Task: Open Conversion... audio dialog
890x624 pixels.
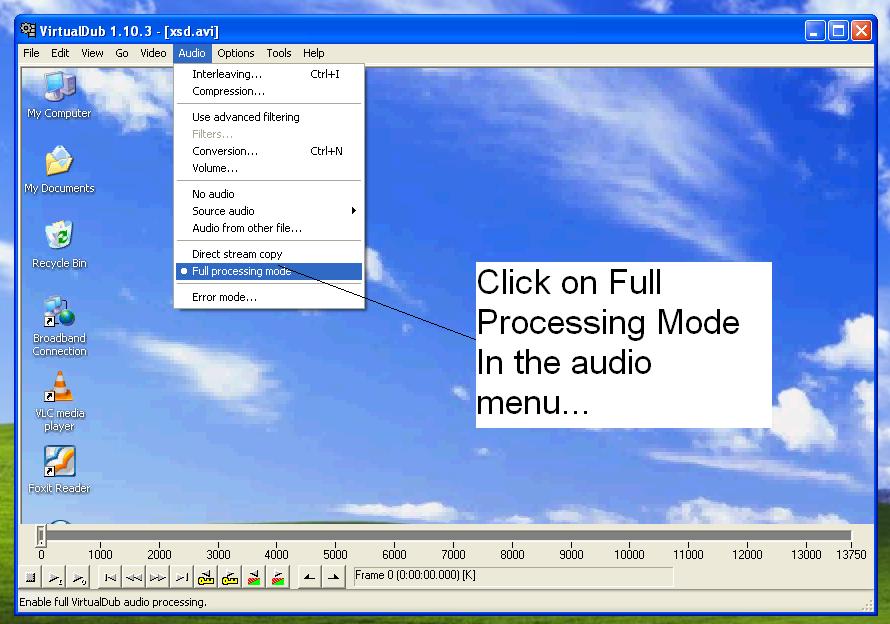Action: pyautogui.click(x=269, y=151)
